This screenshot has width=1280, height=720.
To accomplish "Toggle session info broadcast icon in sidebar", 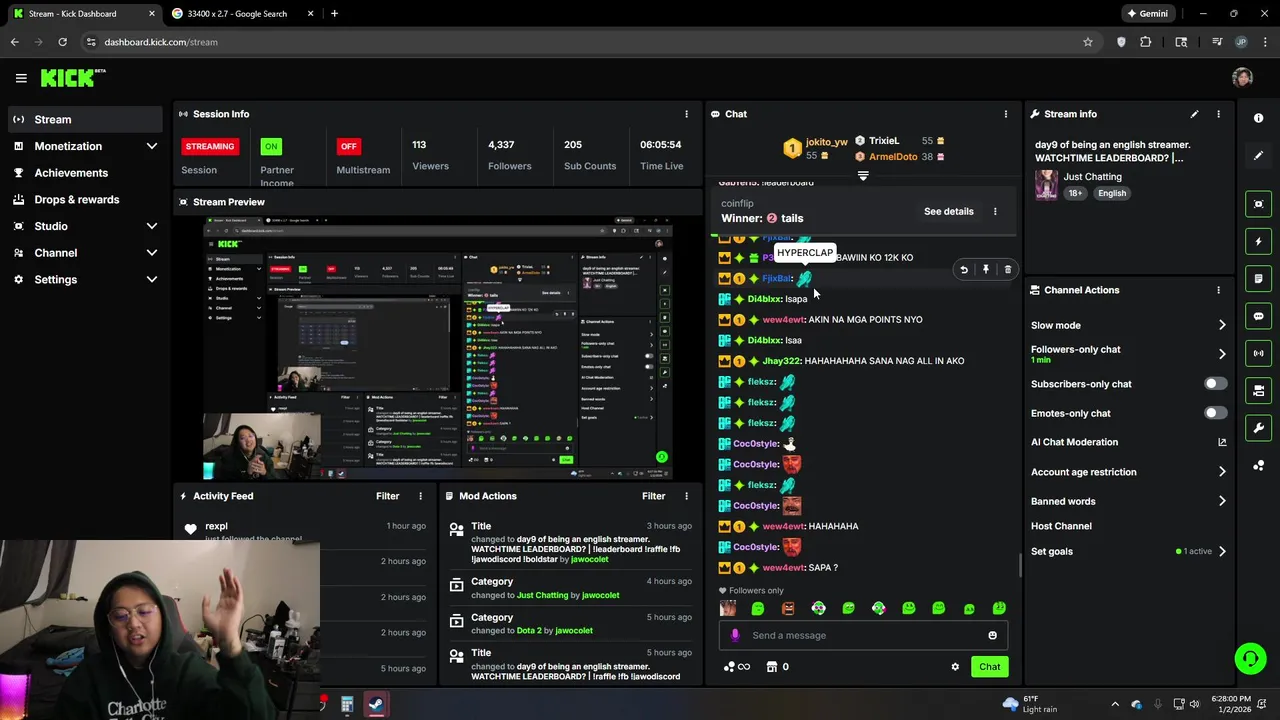I will click(1258, 353).
